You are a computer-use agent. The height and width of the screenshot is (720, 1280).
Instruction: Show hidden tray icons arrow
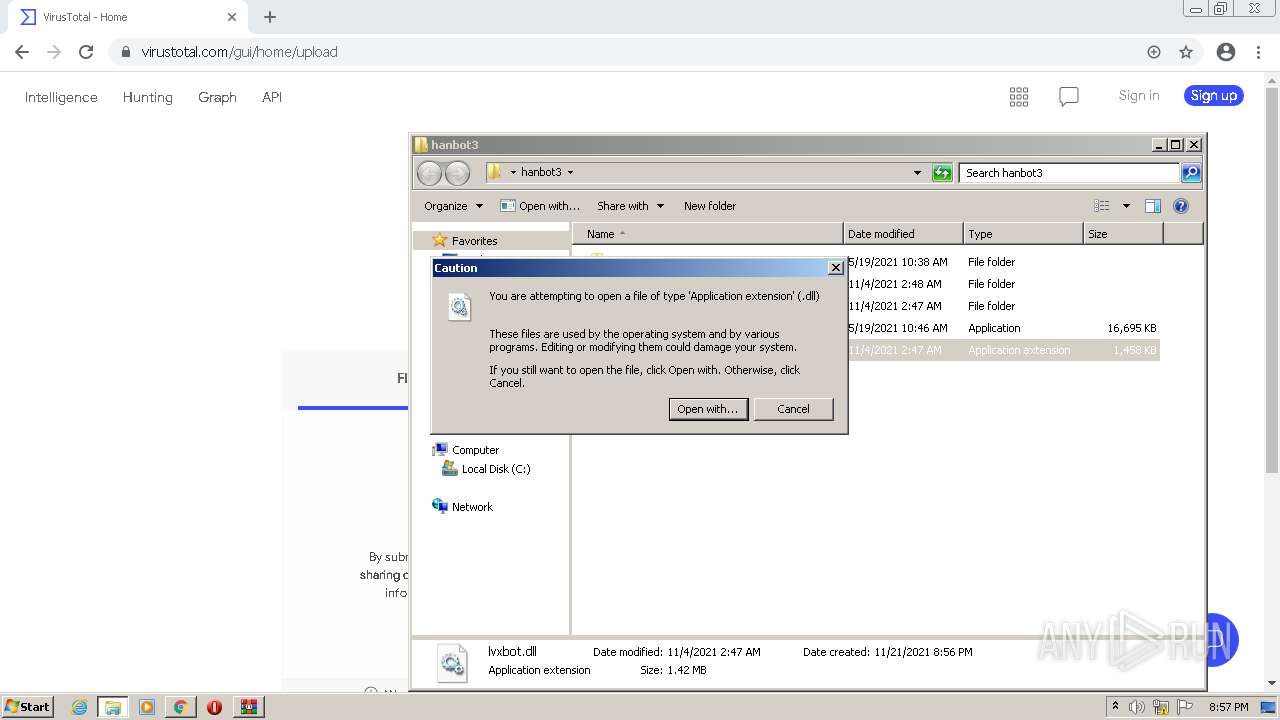point(1115,706)
